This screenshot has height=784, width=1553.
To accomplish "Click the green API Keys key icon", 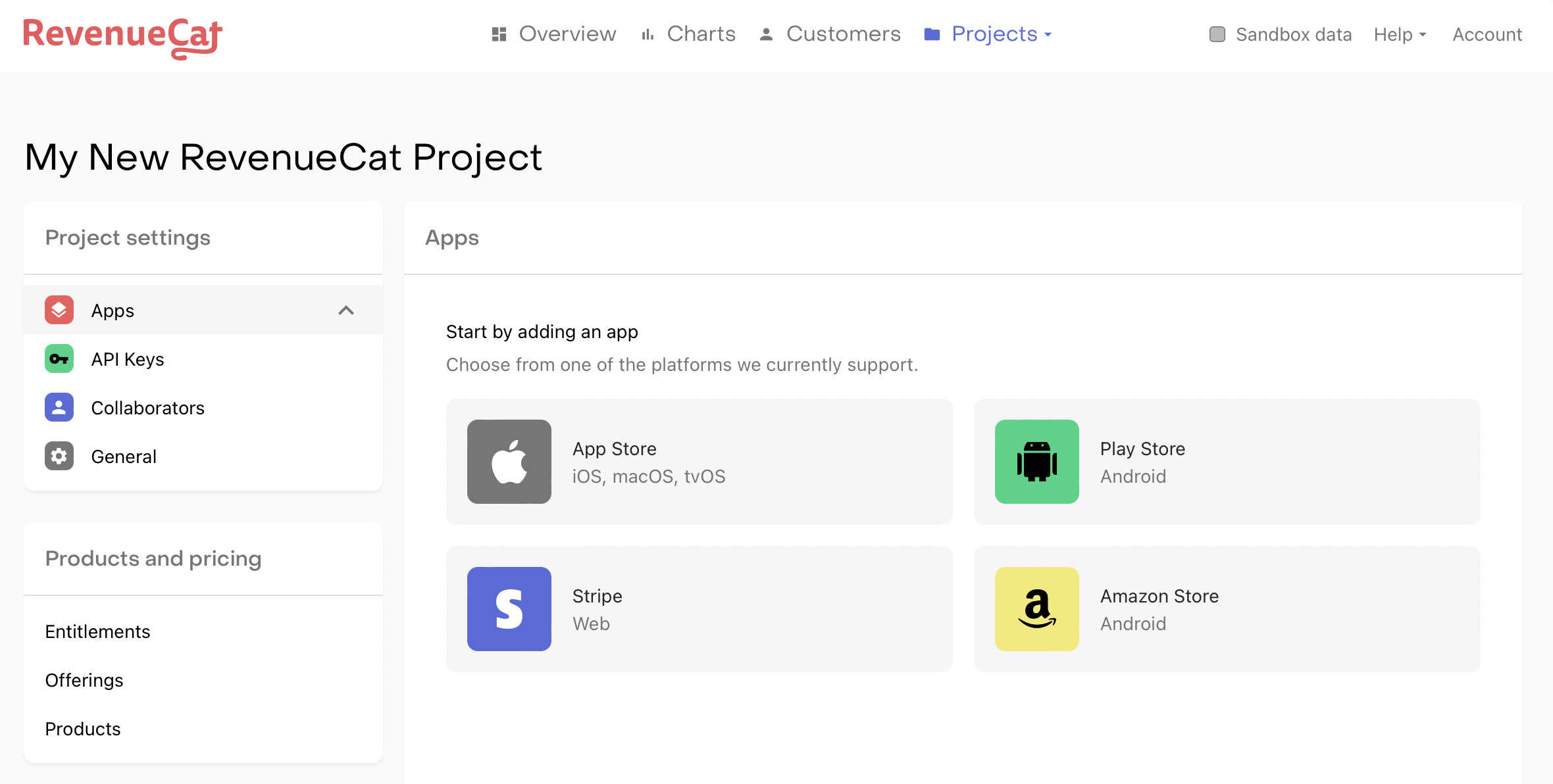I will 59,359.
